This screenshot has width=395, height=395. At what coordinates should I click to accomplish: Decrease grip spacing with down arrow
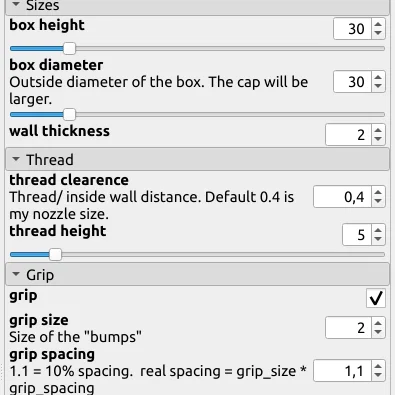point(378,375)
